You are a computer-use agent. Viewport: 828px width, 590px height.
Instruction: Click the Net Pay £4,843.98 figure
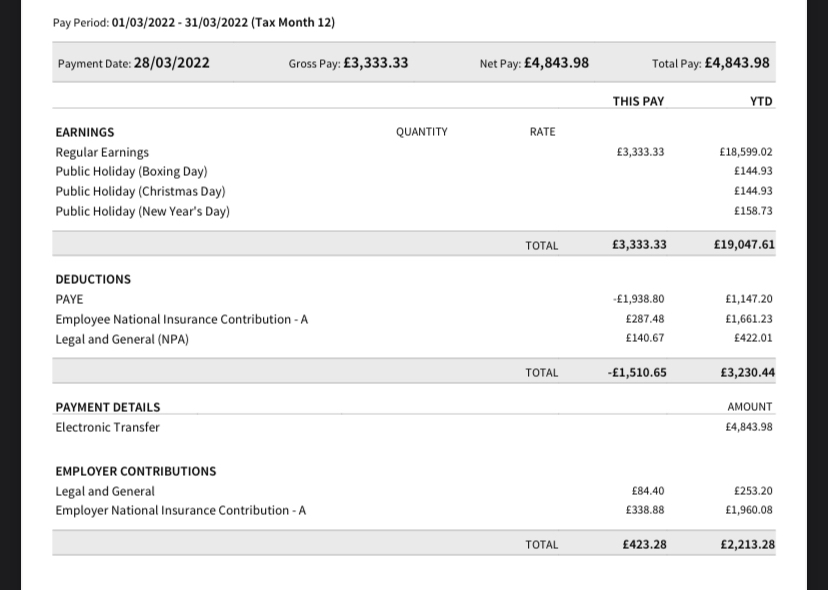[556, 63]
